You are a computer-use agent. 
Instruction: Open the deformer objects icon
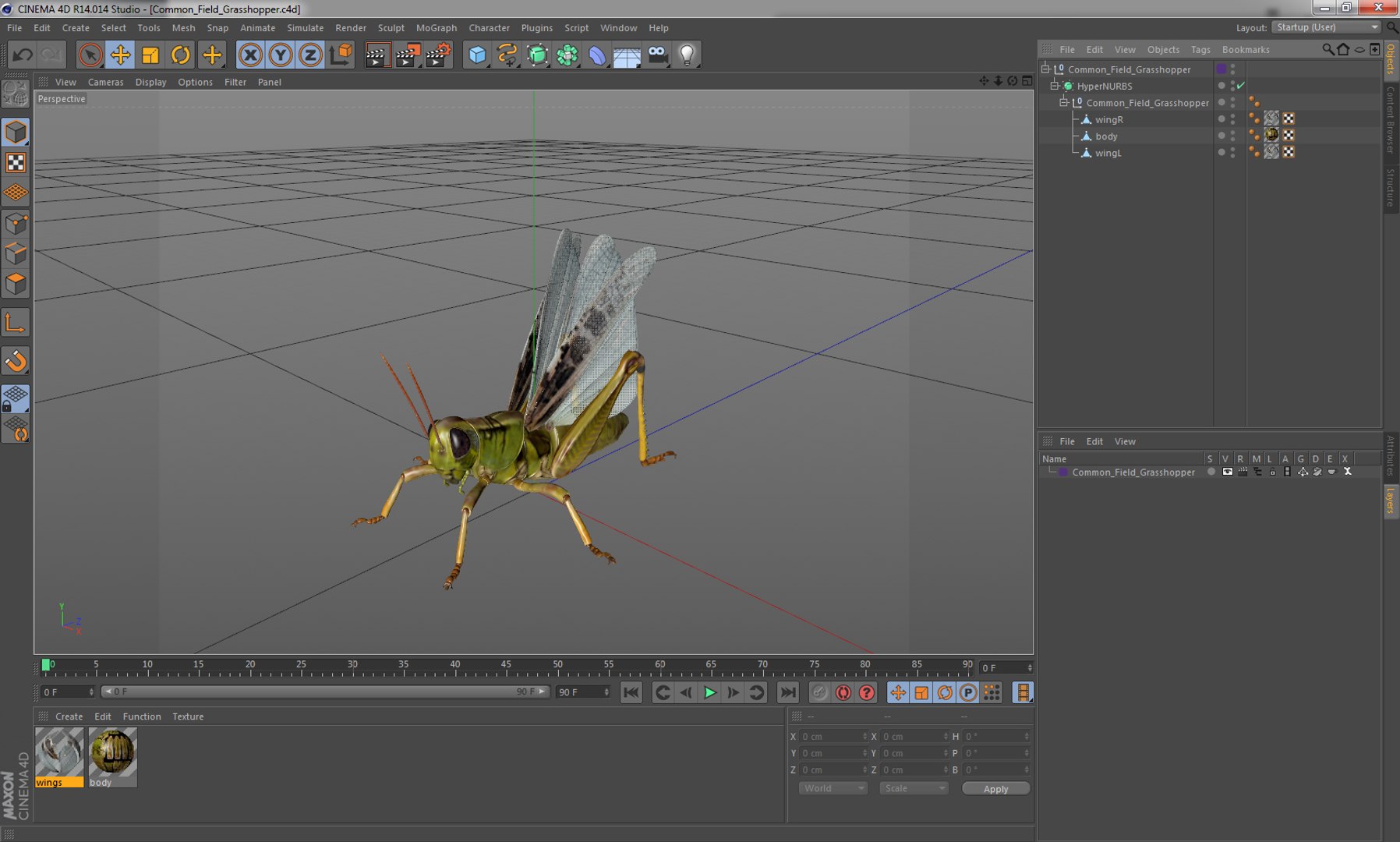pos(597,55)
